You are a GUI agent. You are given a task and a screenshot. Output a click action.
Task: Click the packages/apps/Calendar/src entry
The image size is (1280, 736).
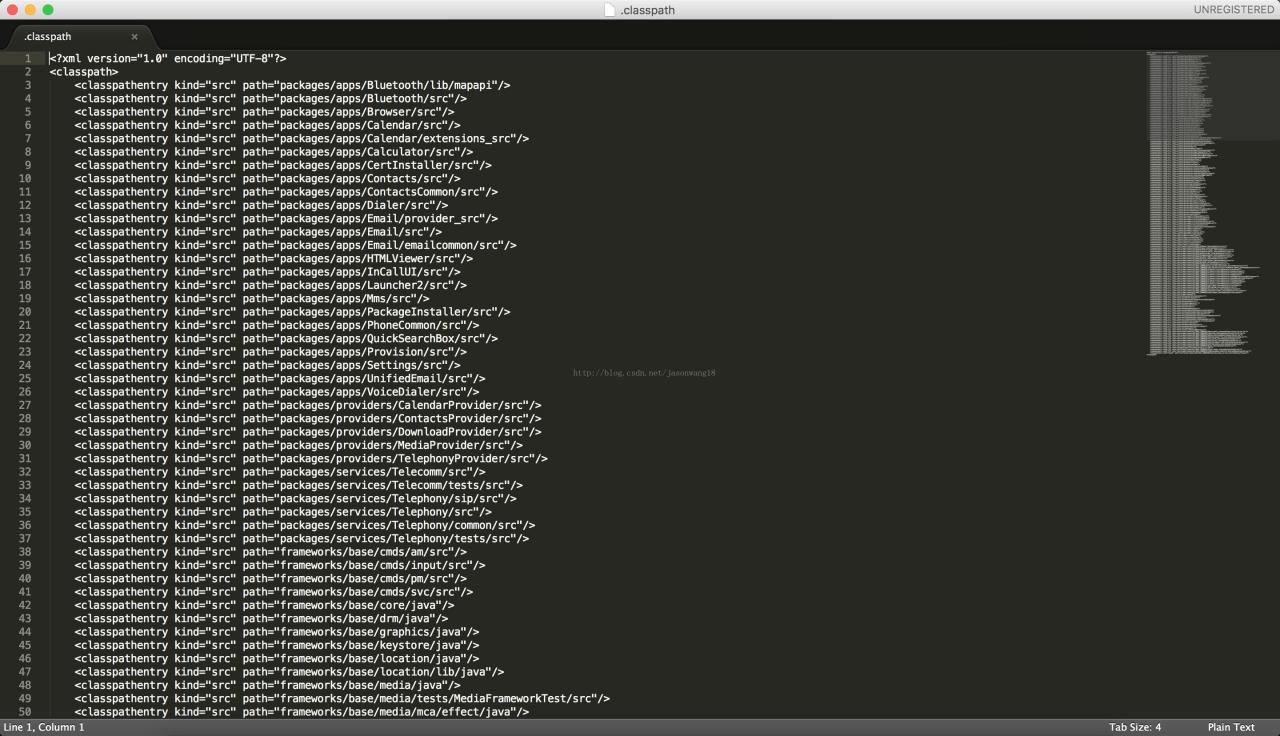click(x=267, y=125)
